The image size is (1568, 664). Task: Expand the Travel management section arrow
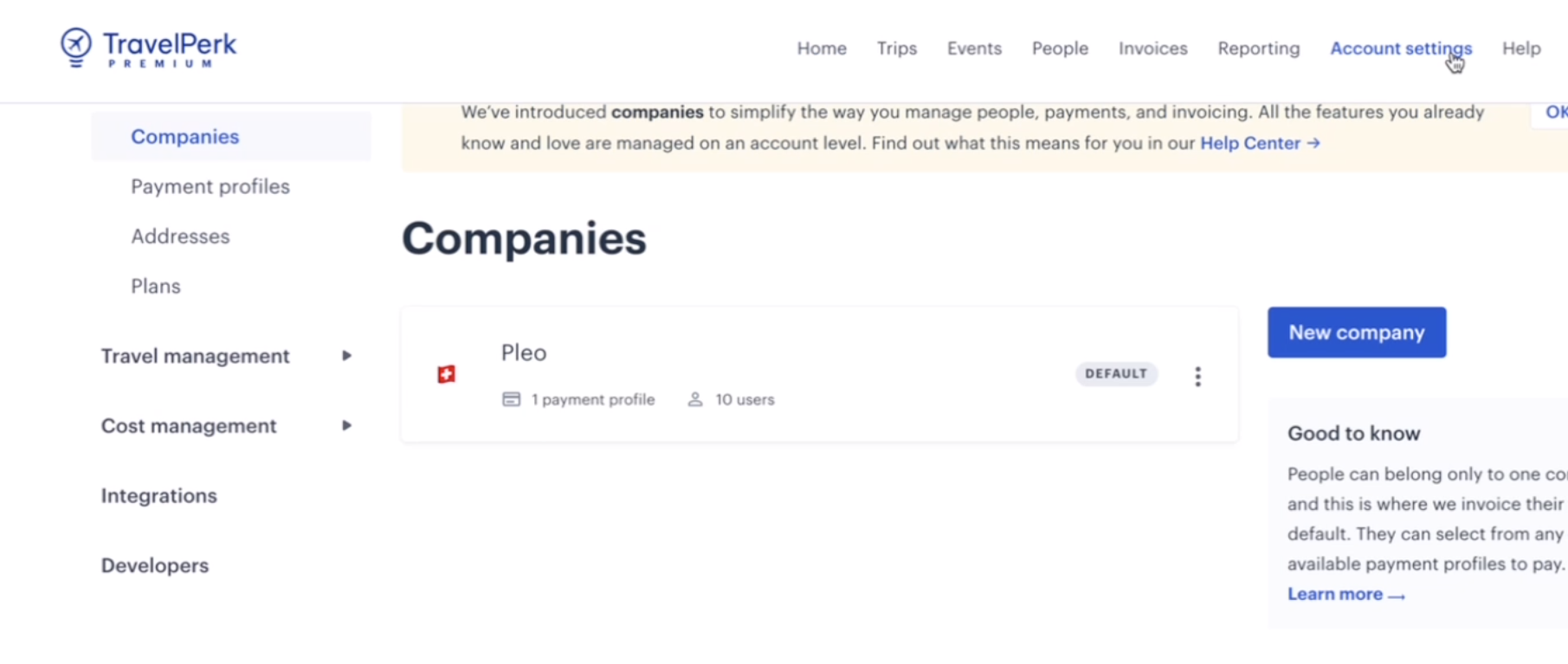[346, 356]
